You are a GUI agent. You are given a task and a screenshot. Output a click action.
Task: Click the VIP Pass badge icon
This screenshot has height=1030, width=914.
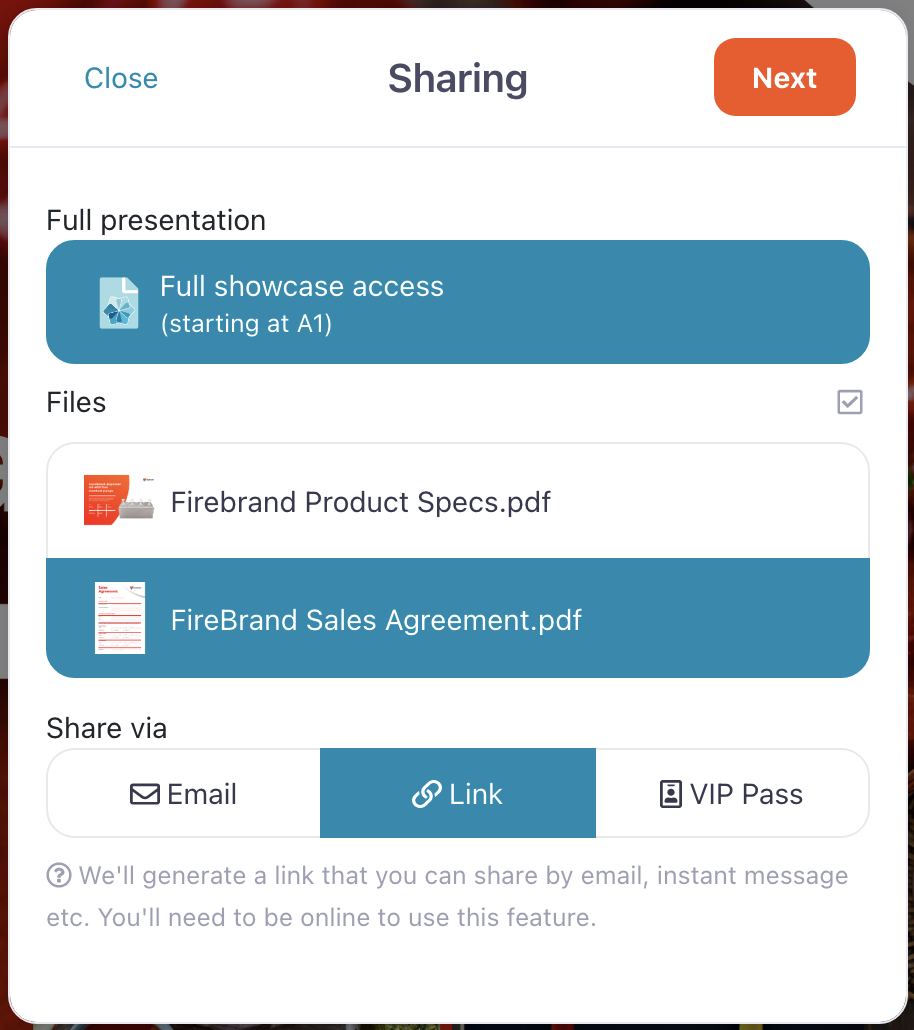pos(670,794)
